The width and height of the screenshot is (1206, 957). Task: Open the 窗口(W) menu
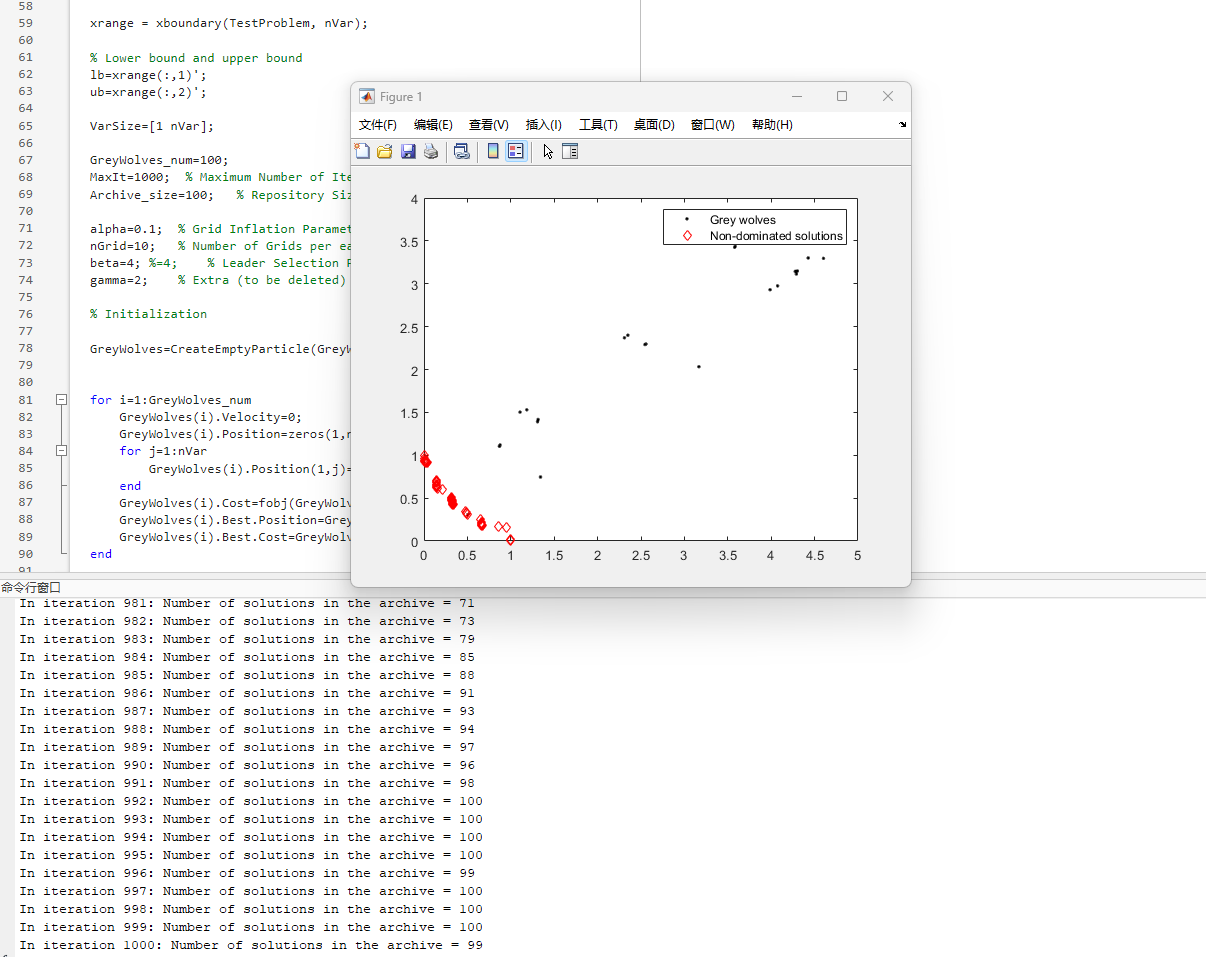click(x=713, y=125)
